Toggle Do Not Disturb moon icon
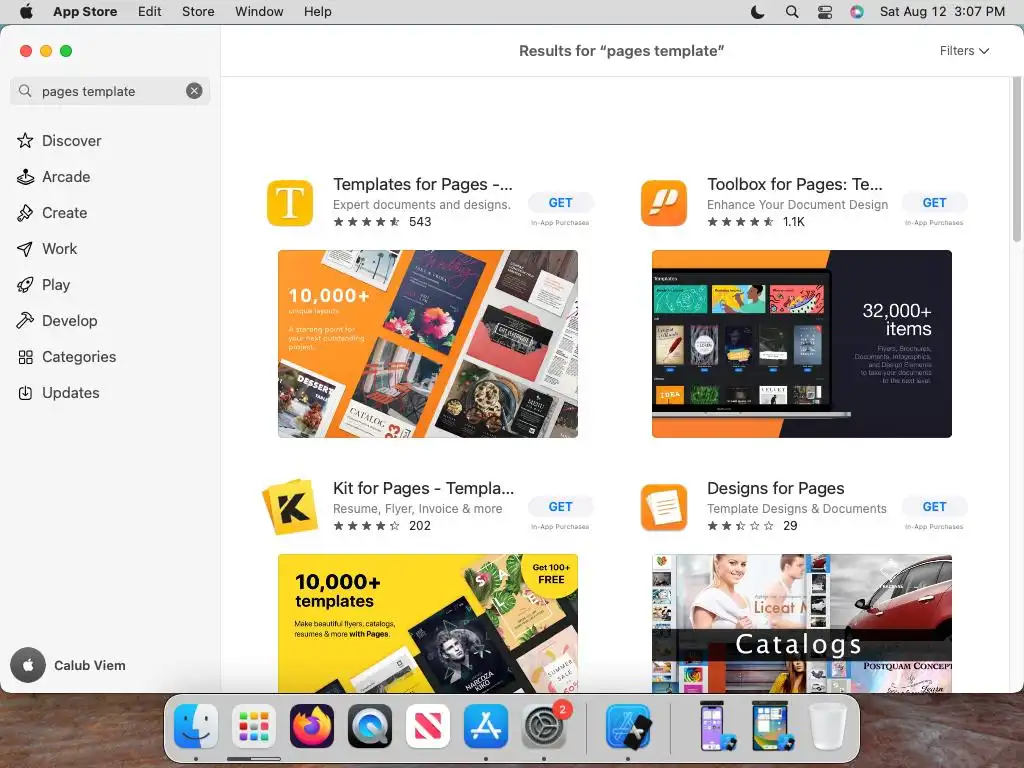 pos(758,12)
